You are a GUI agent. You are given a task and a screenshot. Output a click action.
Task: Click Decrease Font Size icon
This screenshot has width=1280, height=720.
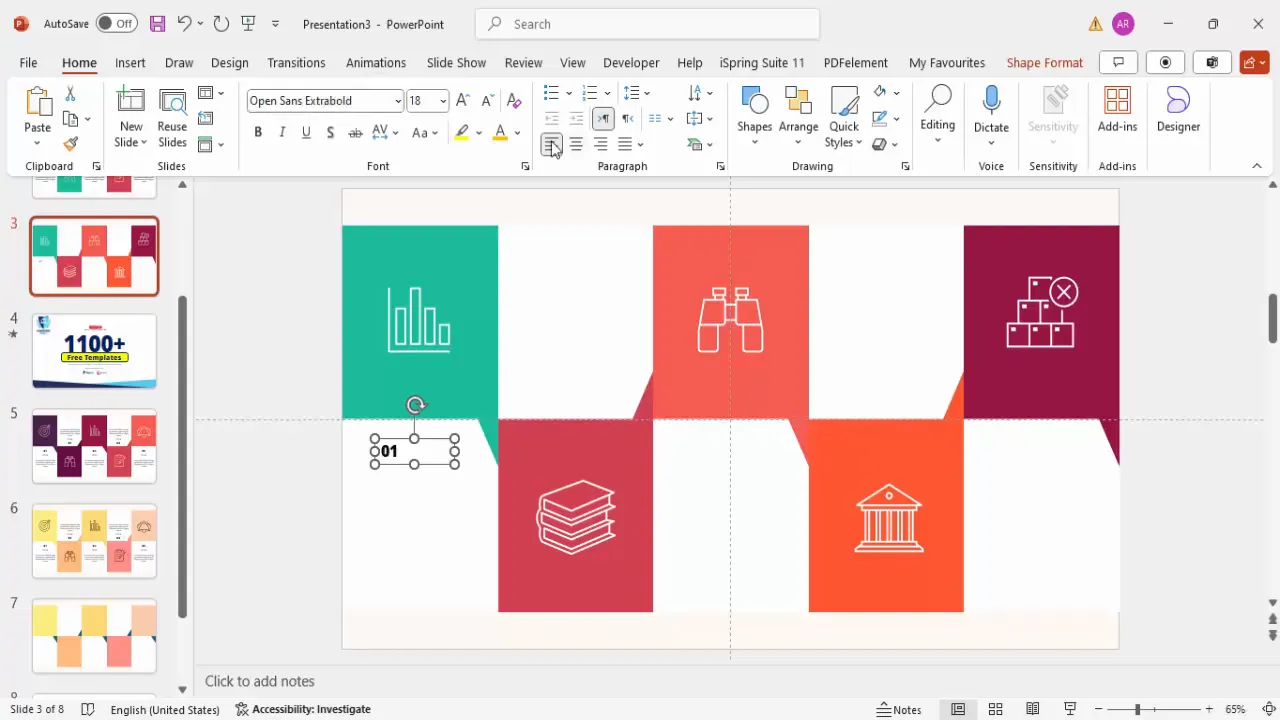point(487,100)
